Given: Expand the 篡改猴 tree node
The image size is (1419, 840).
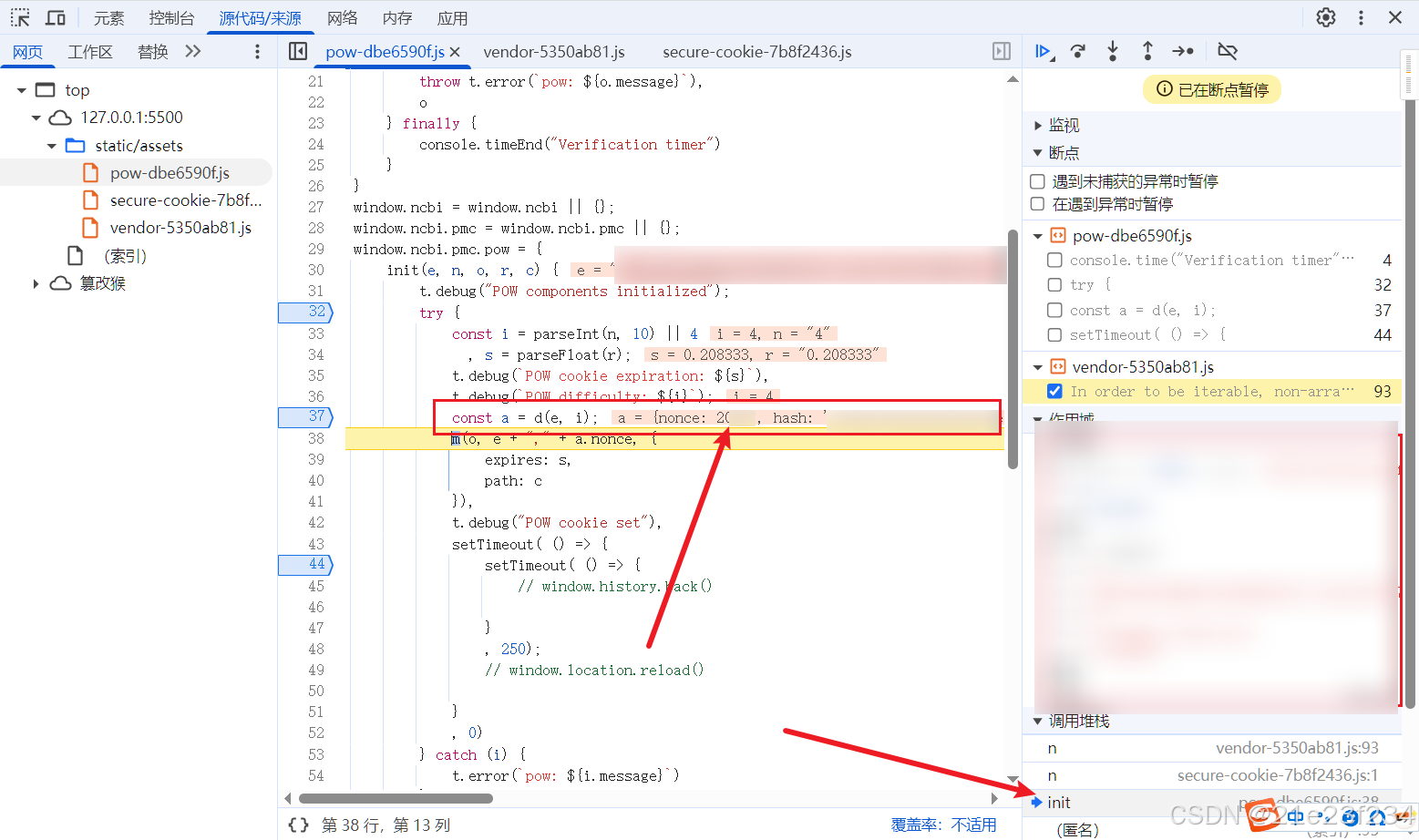Looking at the screenshot, I should coord(36,284).
